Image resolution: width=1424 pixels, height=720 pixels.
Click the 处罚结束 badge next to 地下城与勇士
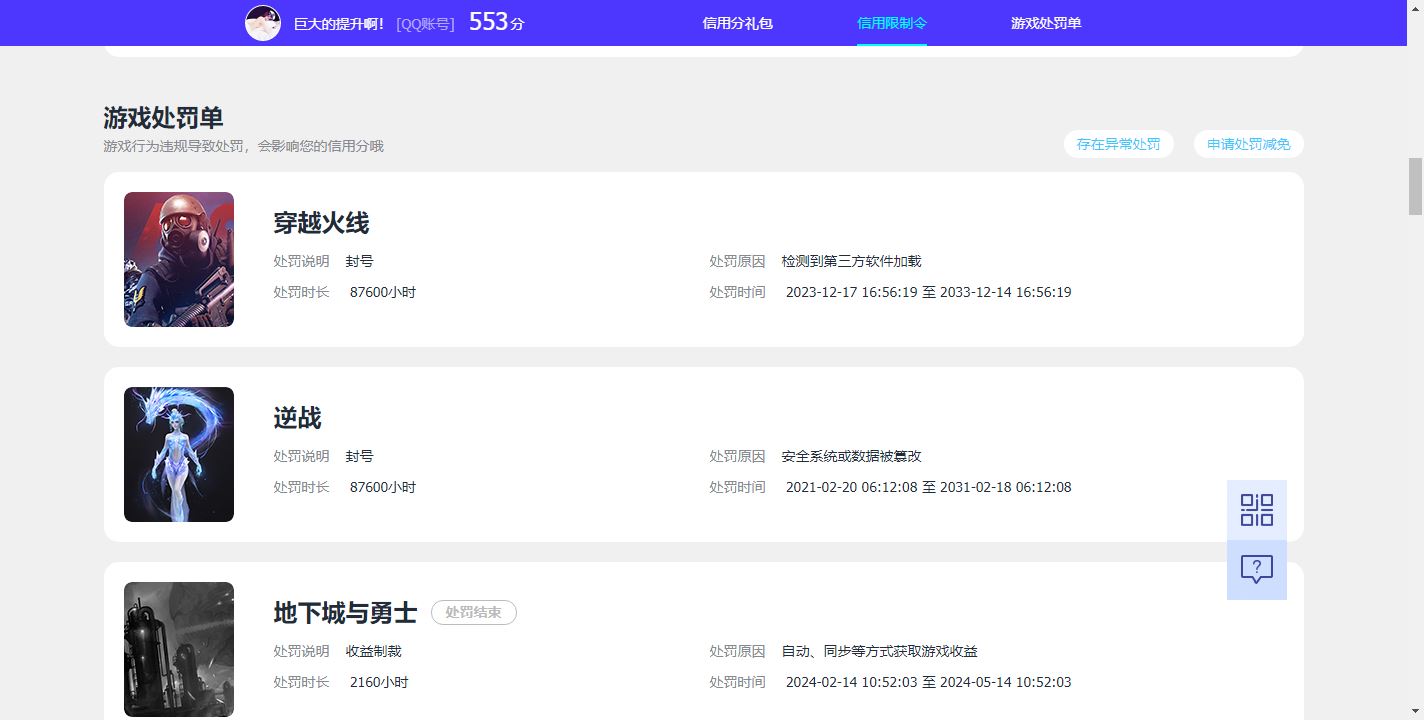click(x=474, y=612)
